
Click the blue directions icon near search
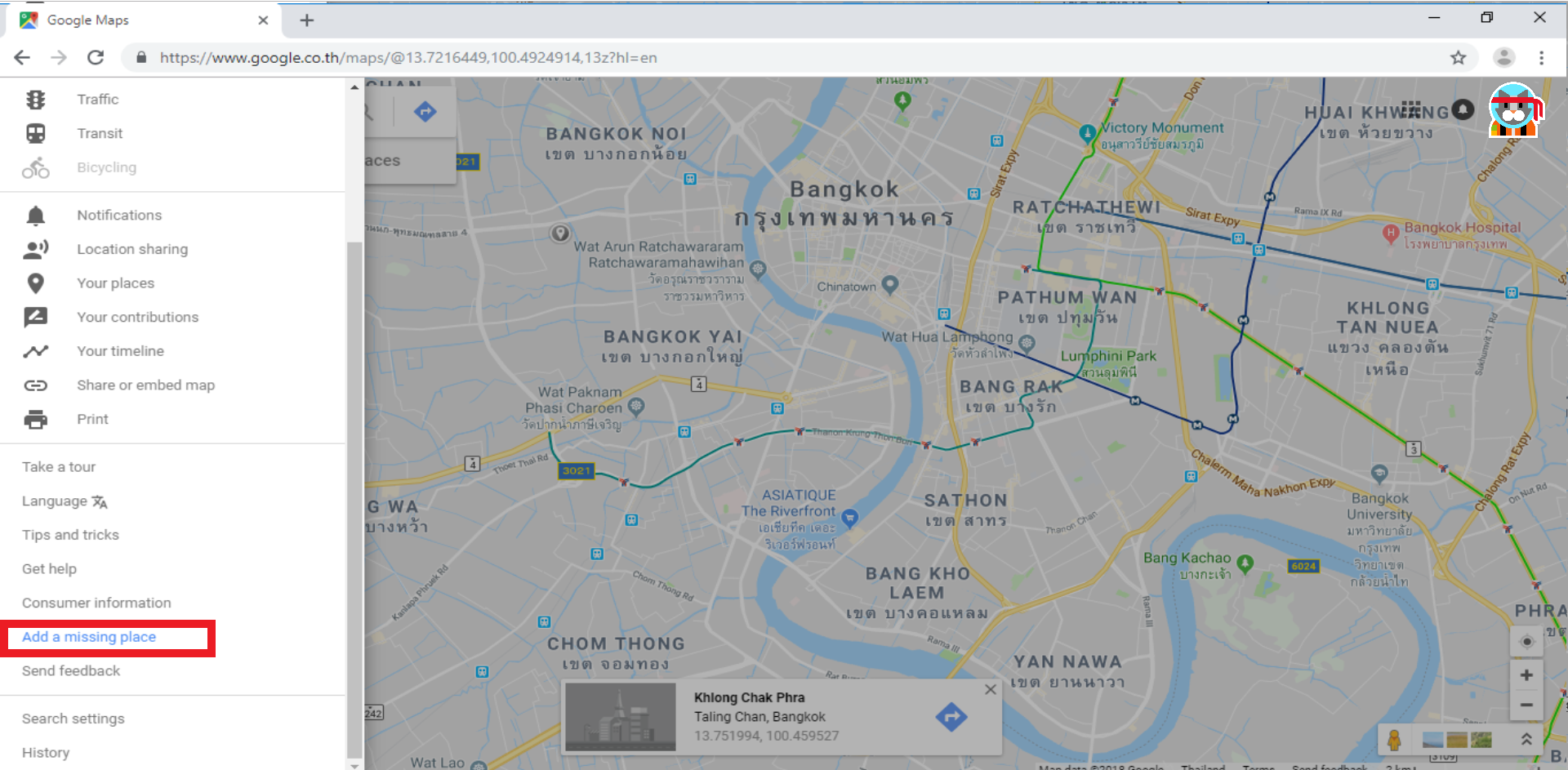click(425, 111)
